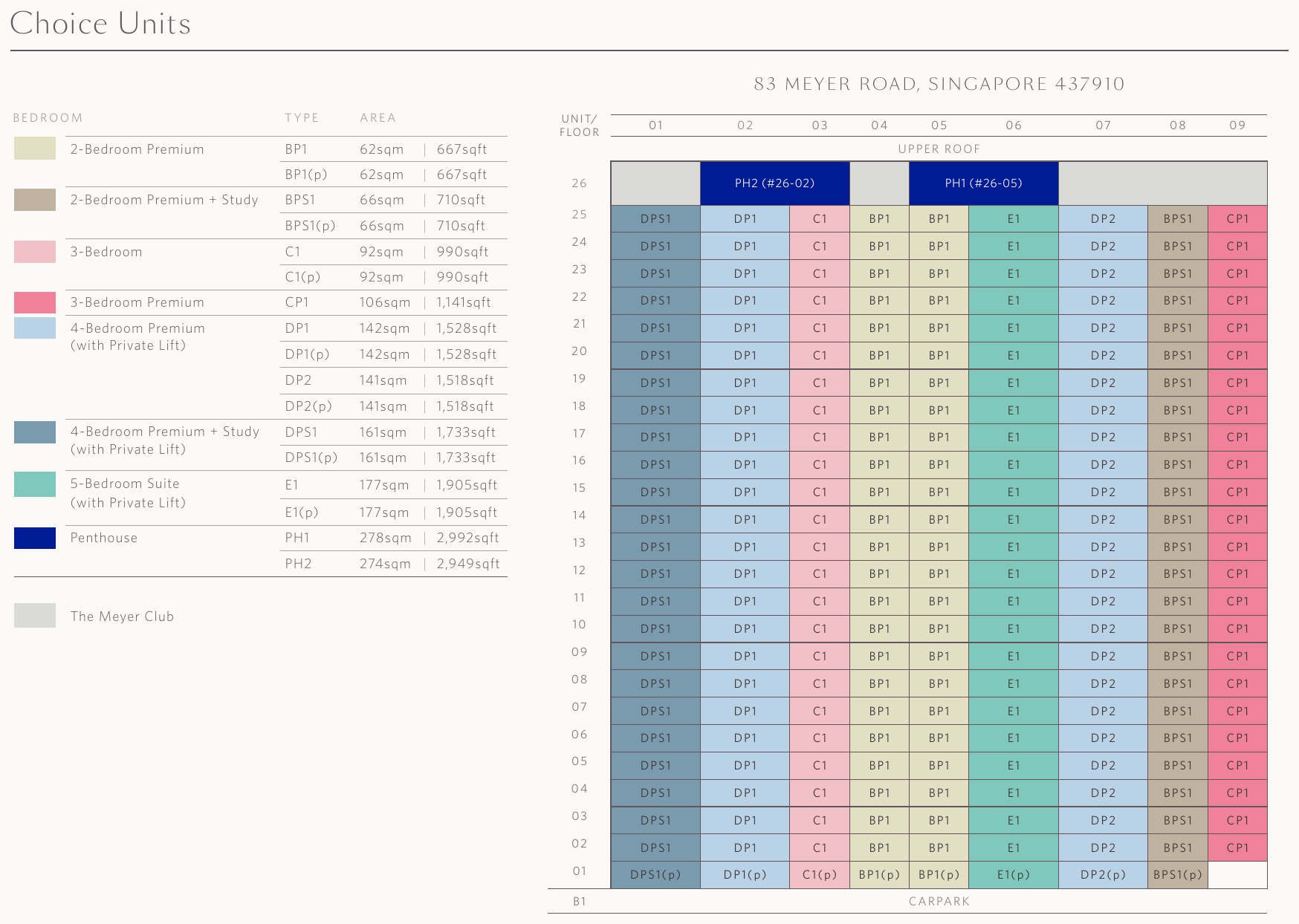Click the 5-Bedroom Suite teal legend swatch
This screenshot has width=1299, height=924.
35,484
